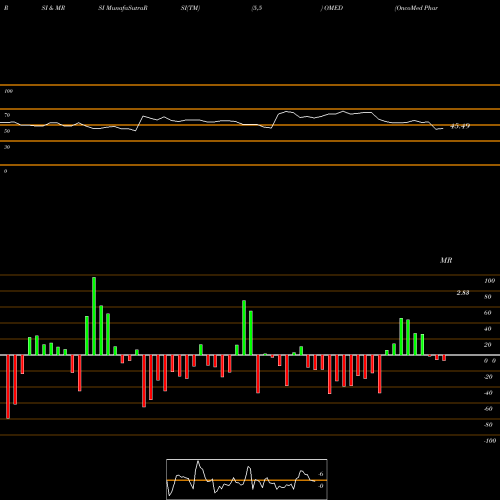The width and height of the screenshot is (500, 500).
Task: Click the OncoMed Phar title text
Action: click(x=416, y=8)
